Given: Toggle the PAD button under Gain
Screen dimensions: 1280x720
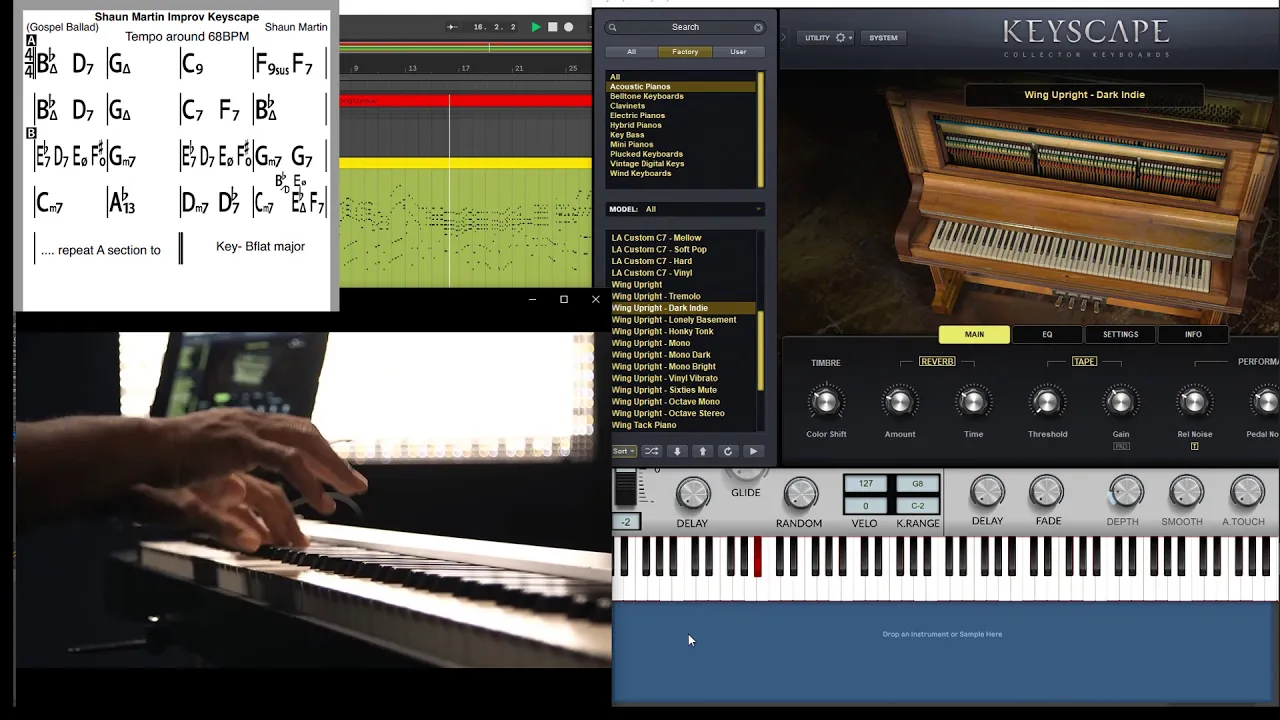Looking at the screenshot, I should [1121, 446].
